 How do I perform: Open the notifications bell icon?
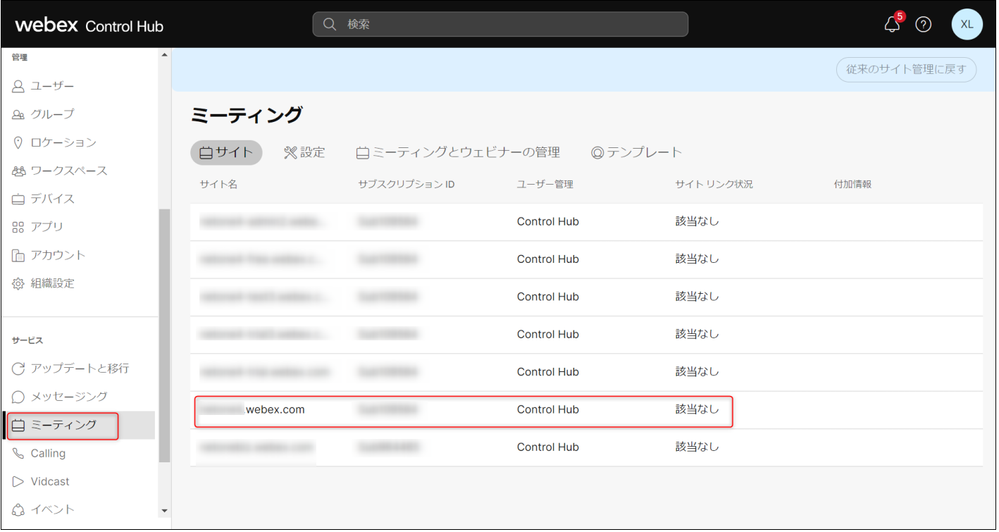point(892,24)
